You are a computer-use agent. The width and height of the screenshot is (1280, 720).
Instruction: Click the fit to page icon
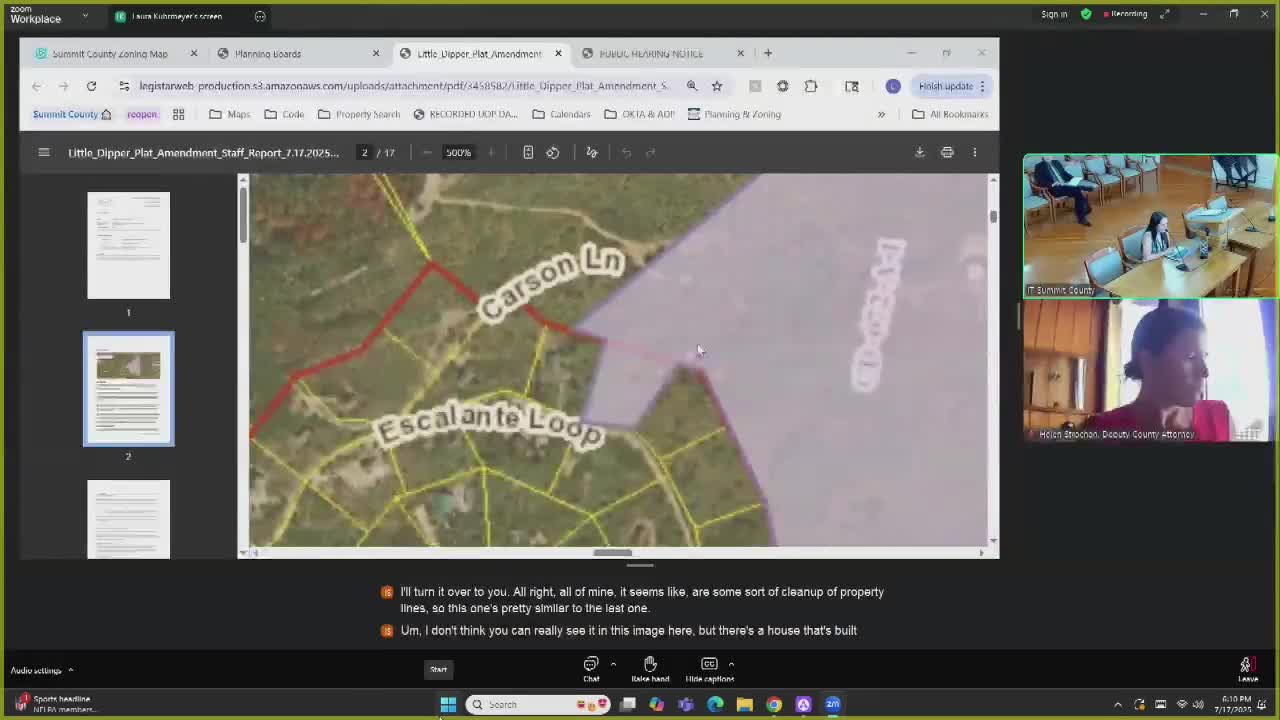tap(528, 152)
